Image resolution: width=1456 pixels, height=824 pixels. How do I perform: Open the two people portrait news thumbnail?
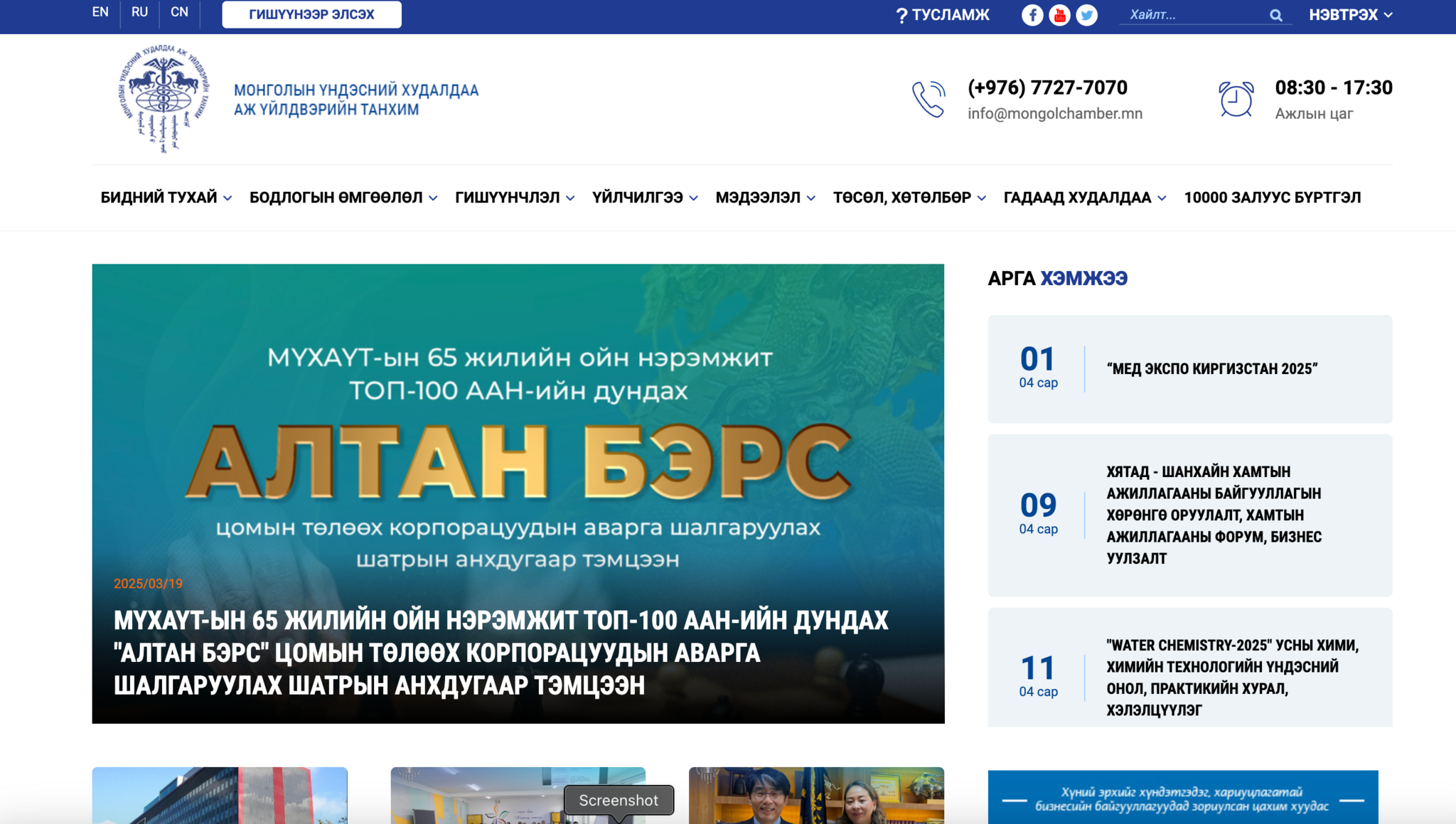[x=816, y=795]
